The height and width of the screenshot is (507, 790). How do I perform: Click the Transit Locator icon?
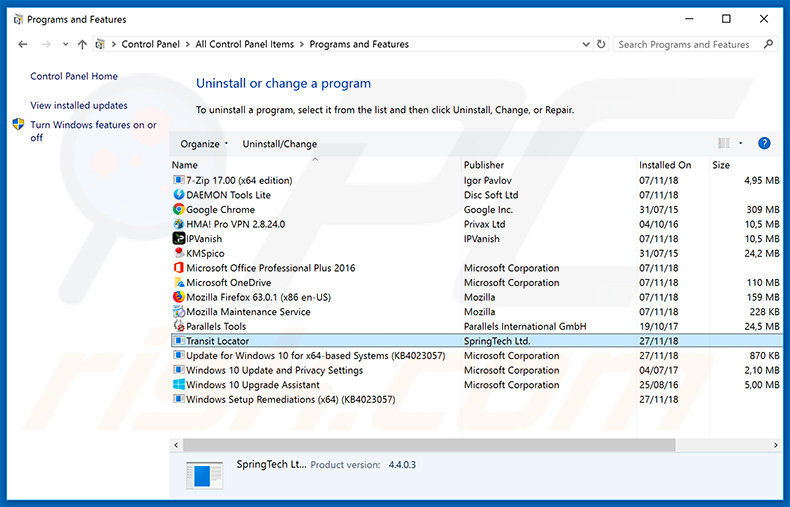[x=178, y=341]
